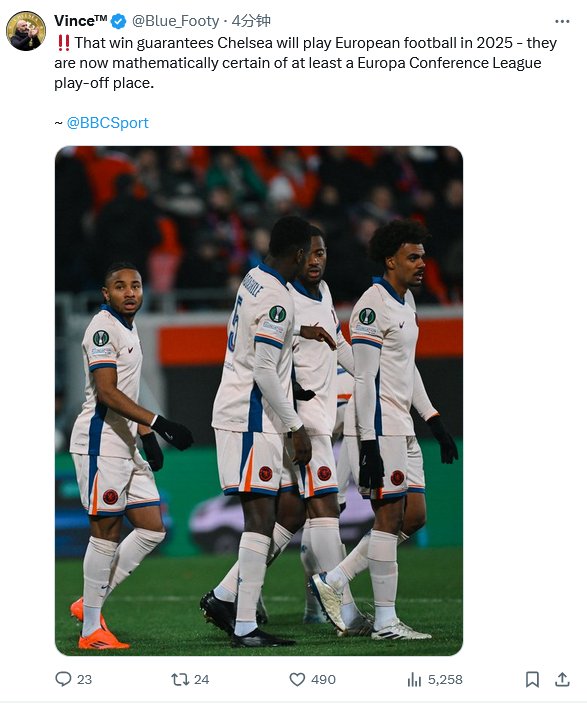Open Vince's profile avatar

26,31
